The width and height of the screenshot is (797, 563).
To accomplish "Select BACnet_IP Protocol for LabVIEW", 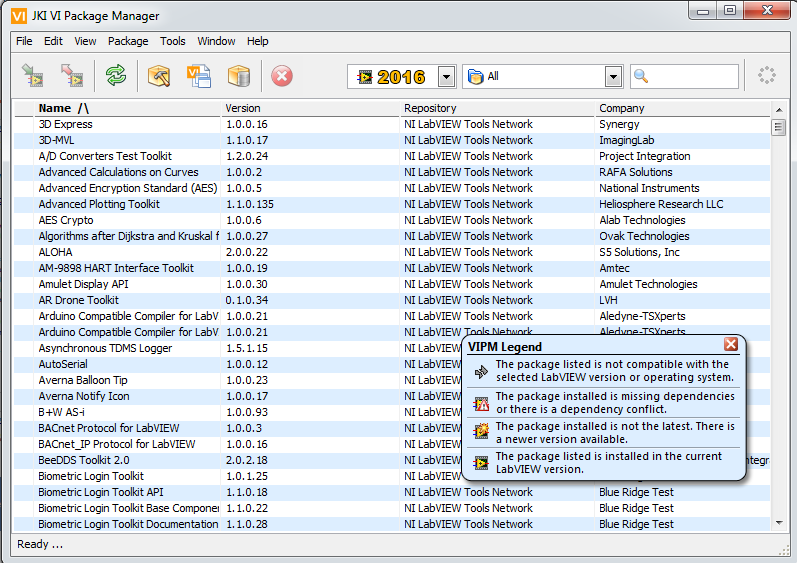I will coord(116,445).
